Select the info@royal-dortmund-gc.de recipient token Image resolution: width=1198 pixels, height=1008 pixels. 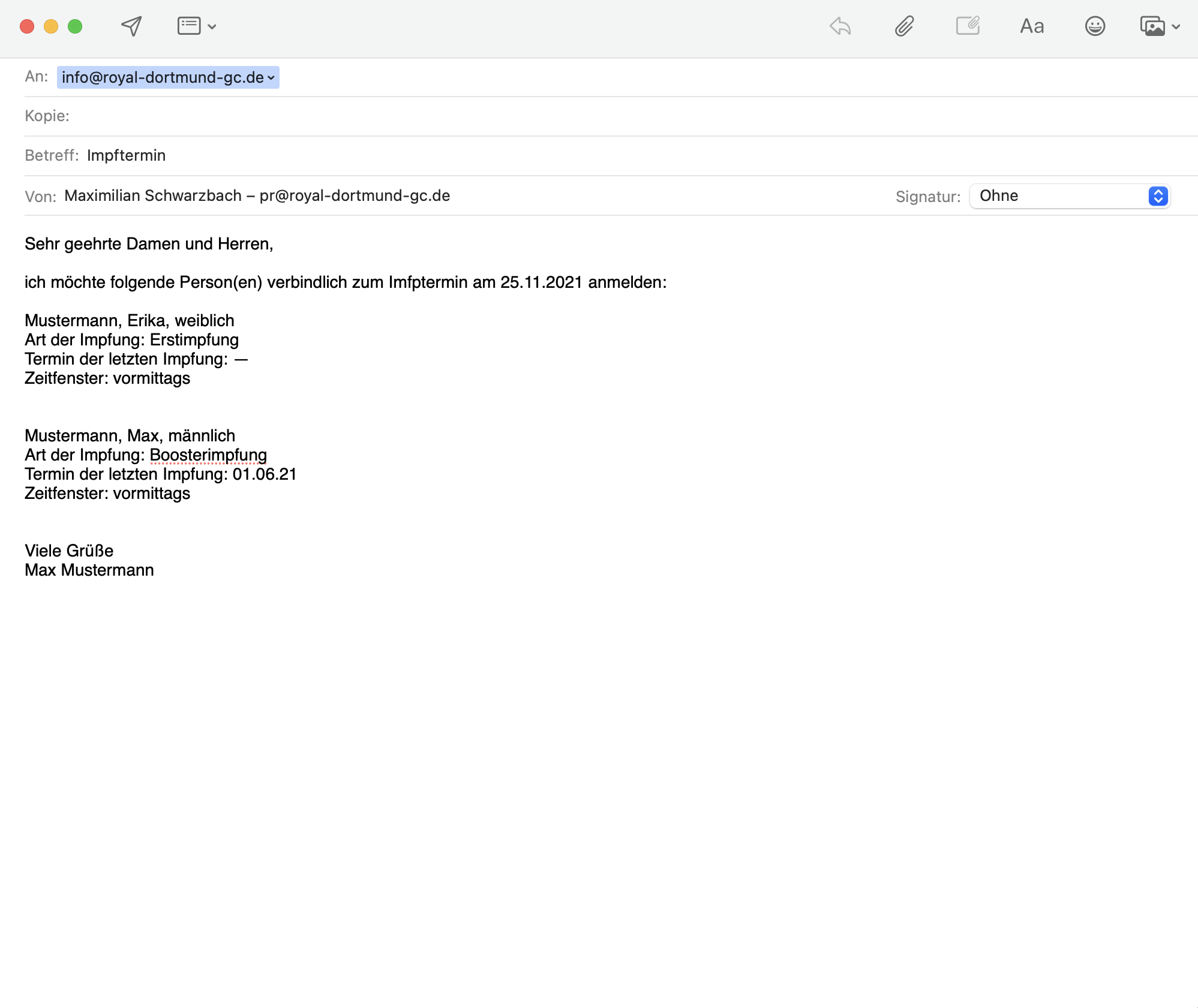click(162, 78)
